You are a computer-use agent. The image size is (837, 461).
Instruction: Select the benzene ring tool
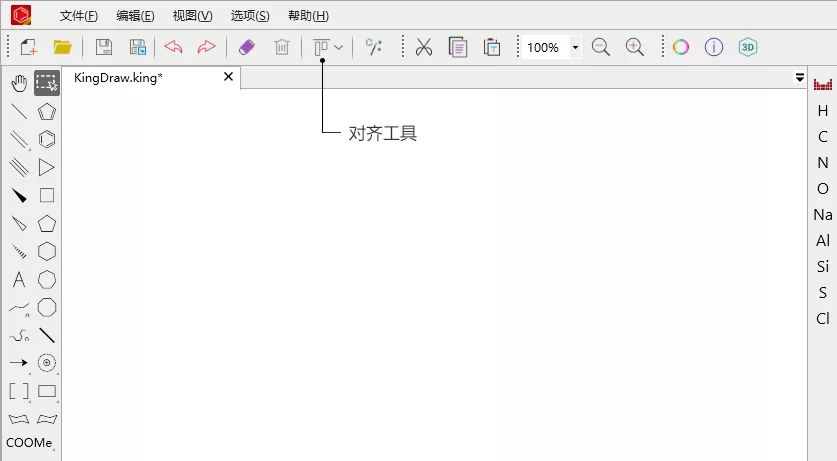click(47, 139)
